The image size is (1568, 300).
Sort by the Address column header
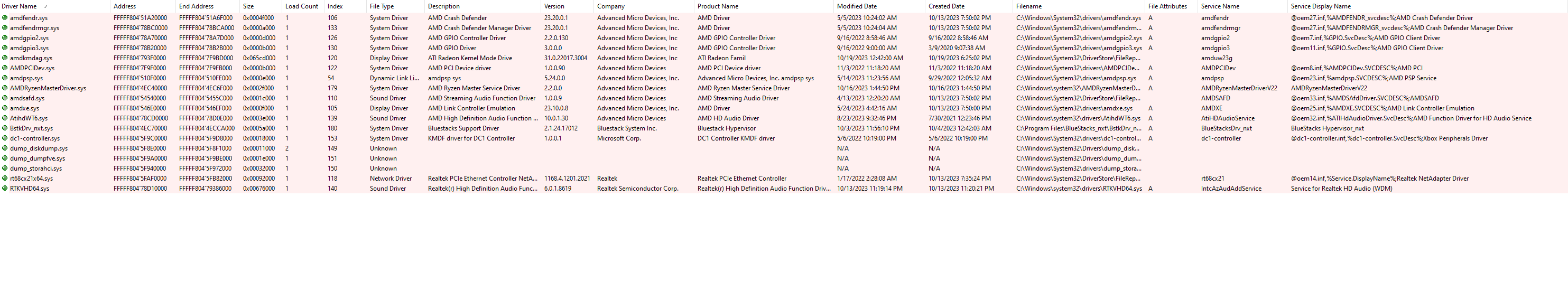click(143, 6)
